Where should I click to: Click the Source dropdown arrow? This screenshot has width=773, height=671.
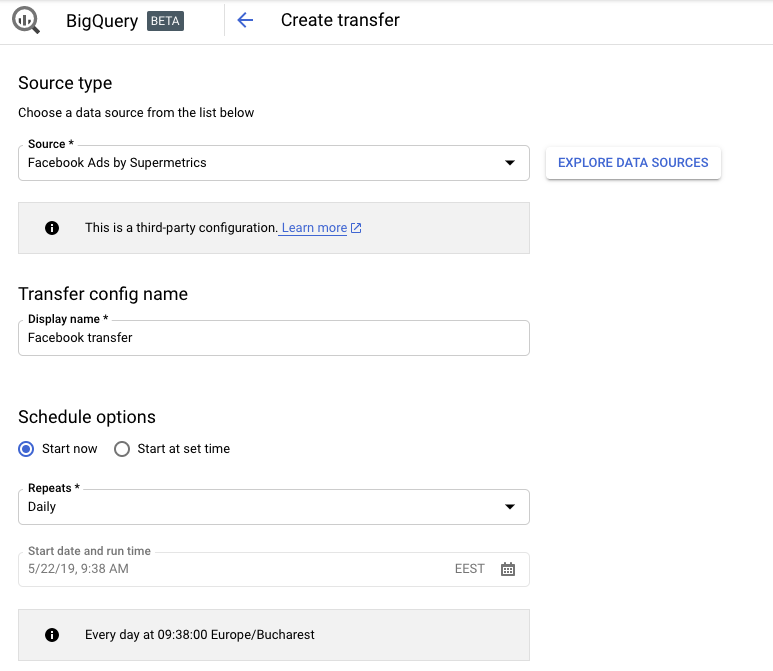click(x=510, y=163)
